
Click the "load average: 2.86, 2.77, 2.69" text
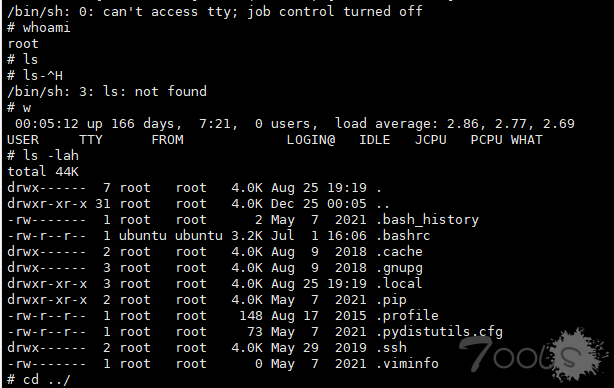point(455,124)
